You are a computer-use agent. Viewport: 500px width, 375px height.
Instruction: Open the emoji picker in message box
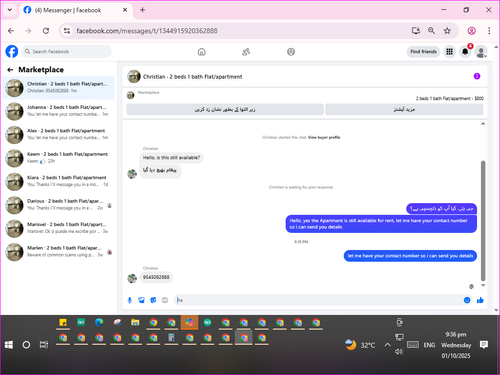[467, 300]
